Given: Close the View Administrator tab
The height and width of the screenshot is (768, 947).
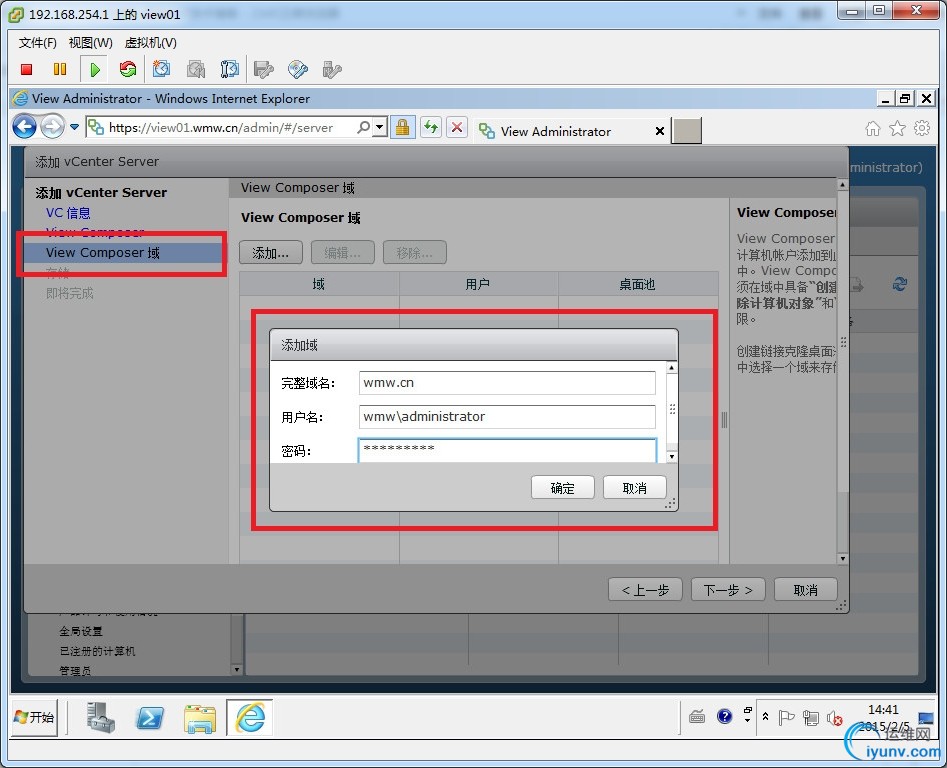Looking at the screenshot, I should pos(660,131).
